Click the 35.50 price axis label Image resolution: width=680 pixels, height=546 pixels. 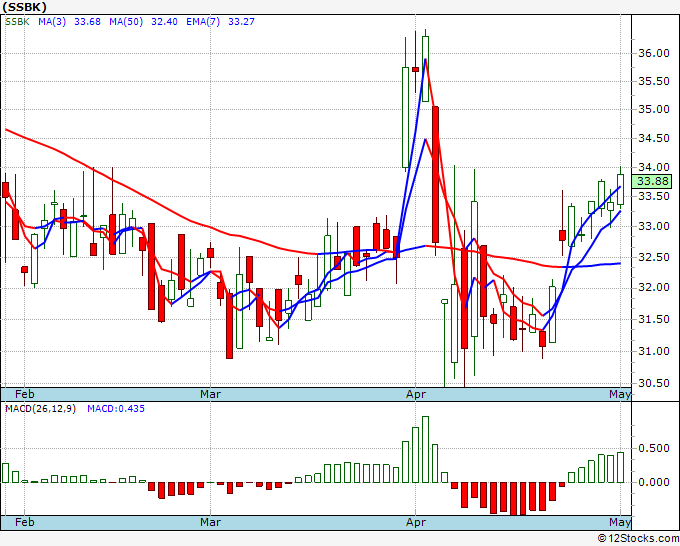654,82
